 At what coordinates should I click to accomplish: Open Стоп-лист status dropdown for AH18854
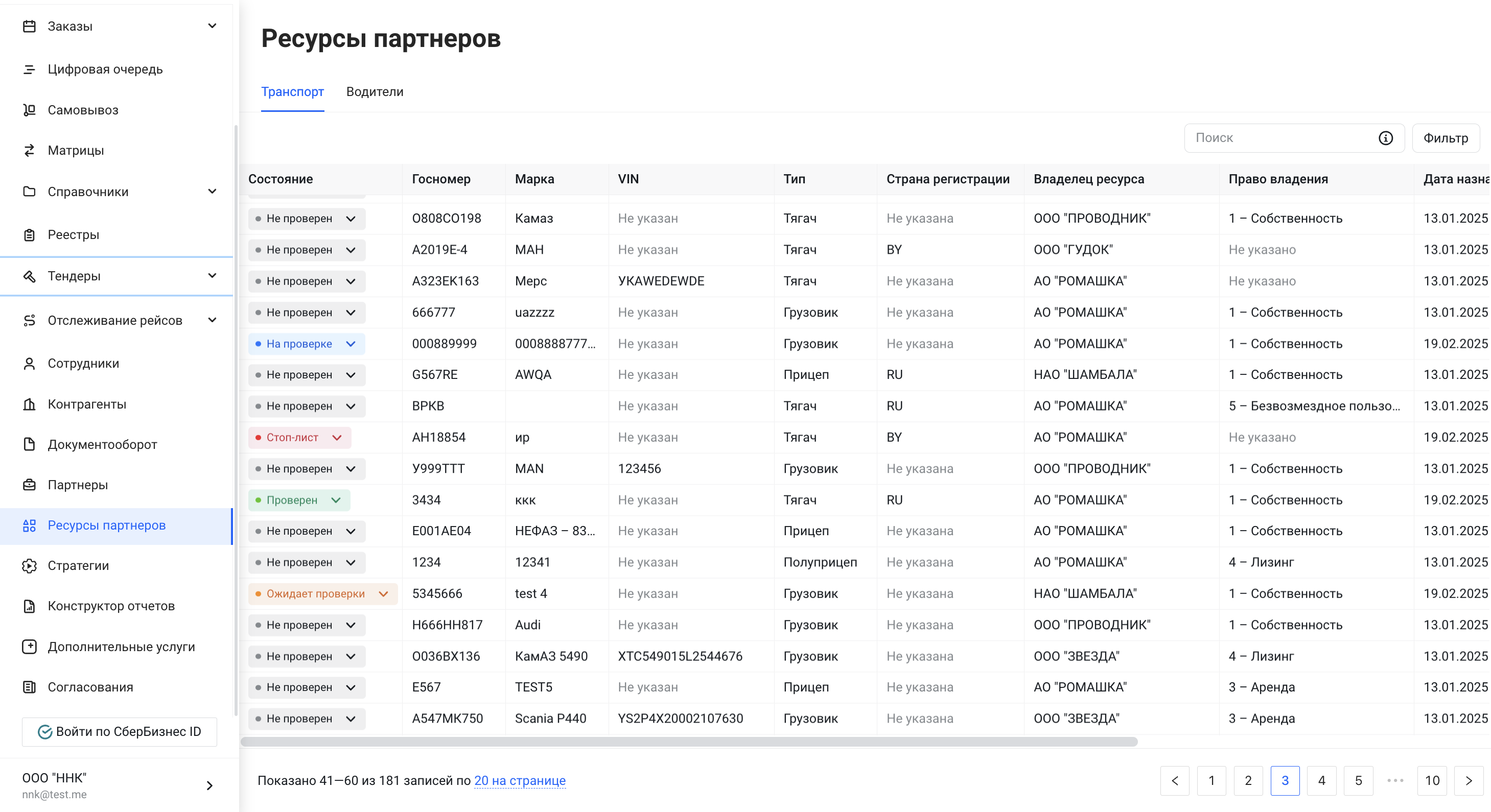click(x=337, y=438)
